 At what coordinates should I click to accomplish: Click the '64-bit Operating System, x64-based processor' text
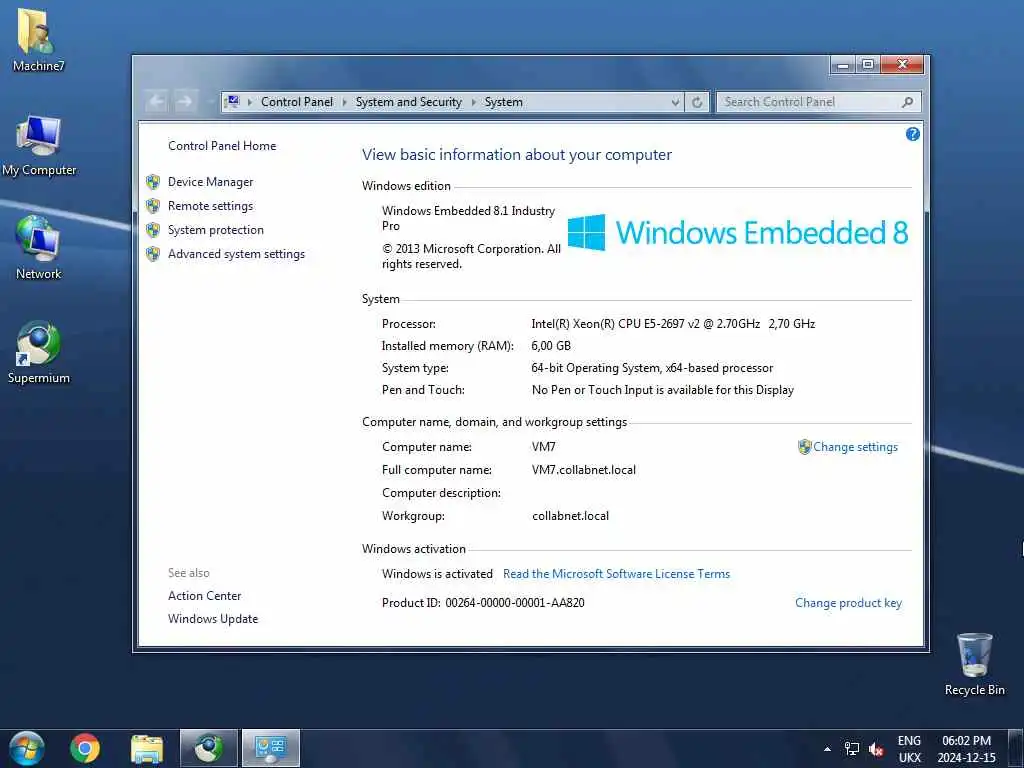(x=652, y=368)
